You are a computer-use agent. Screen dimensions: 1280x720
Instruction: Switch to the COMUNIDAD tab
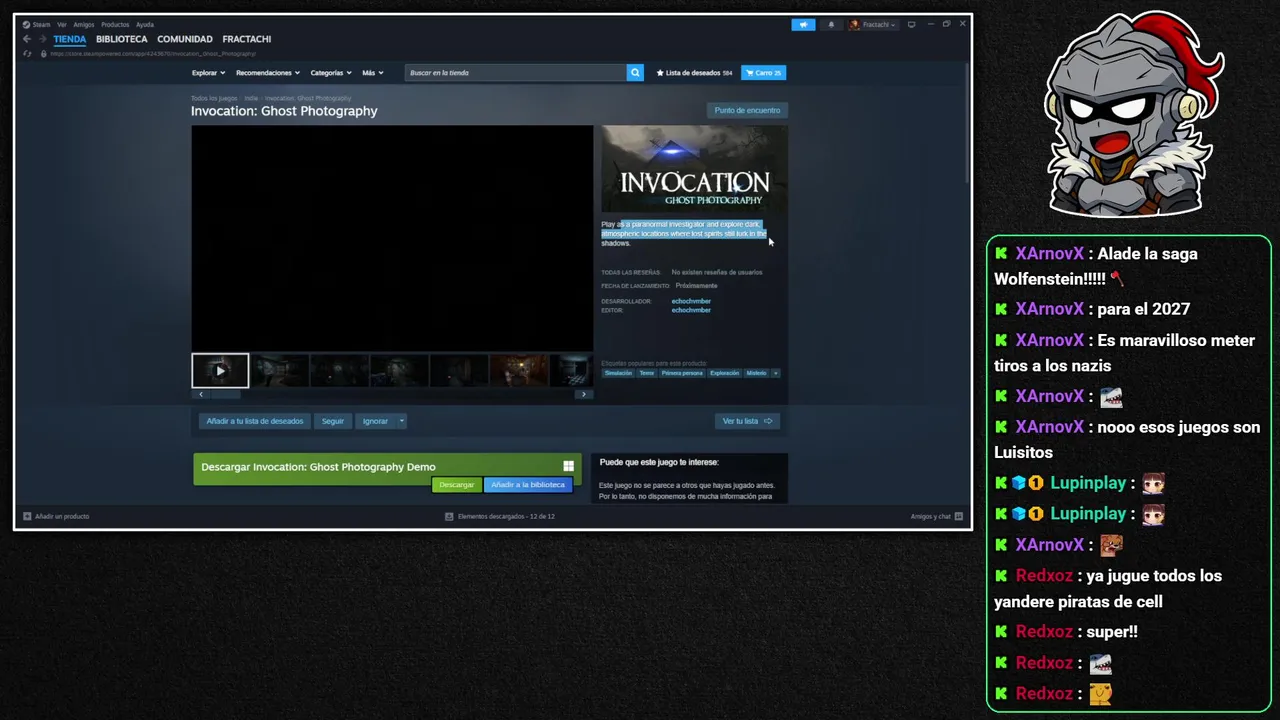[185, 39]
